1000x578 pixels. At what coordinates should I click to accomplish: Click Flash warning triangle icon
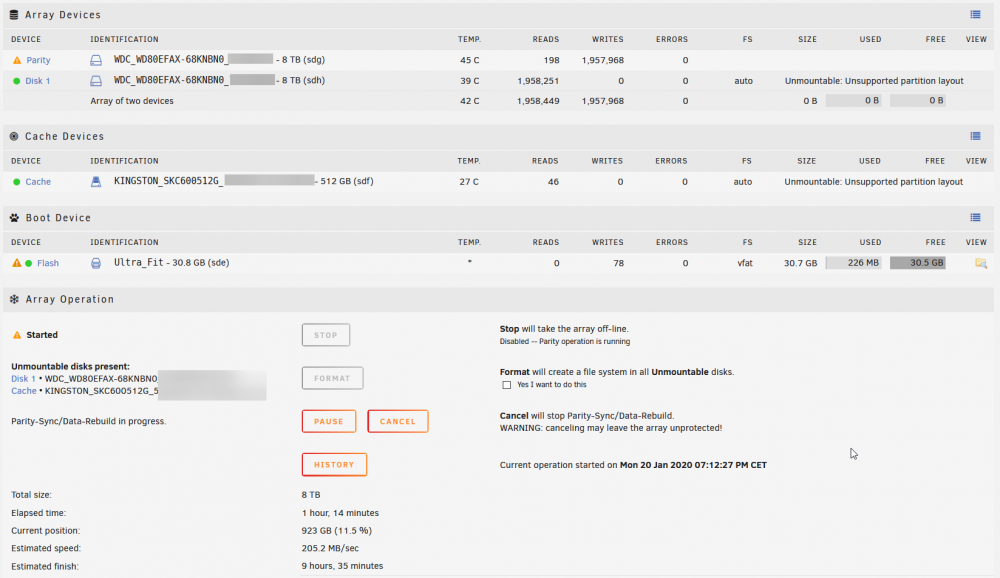pos(17,263)
